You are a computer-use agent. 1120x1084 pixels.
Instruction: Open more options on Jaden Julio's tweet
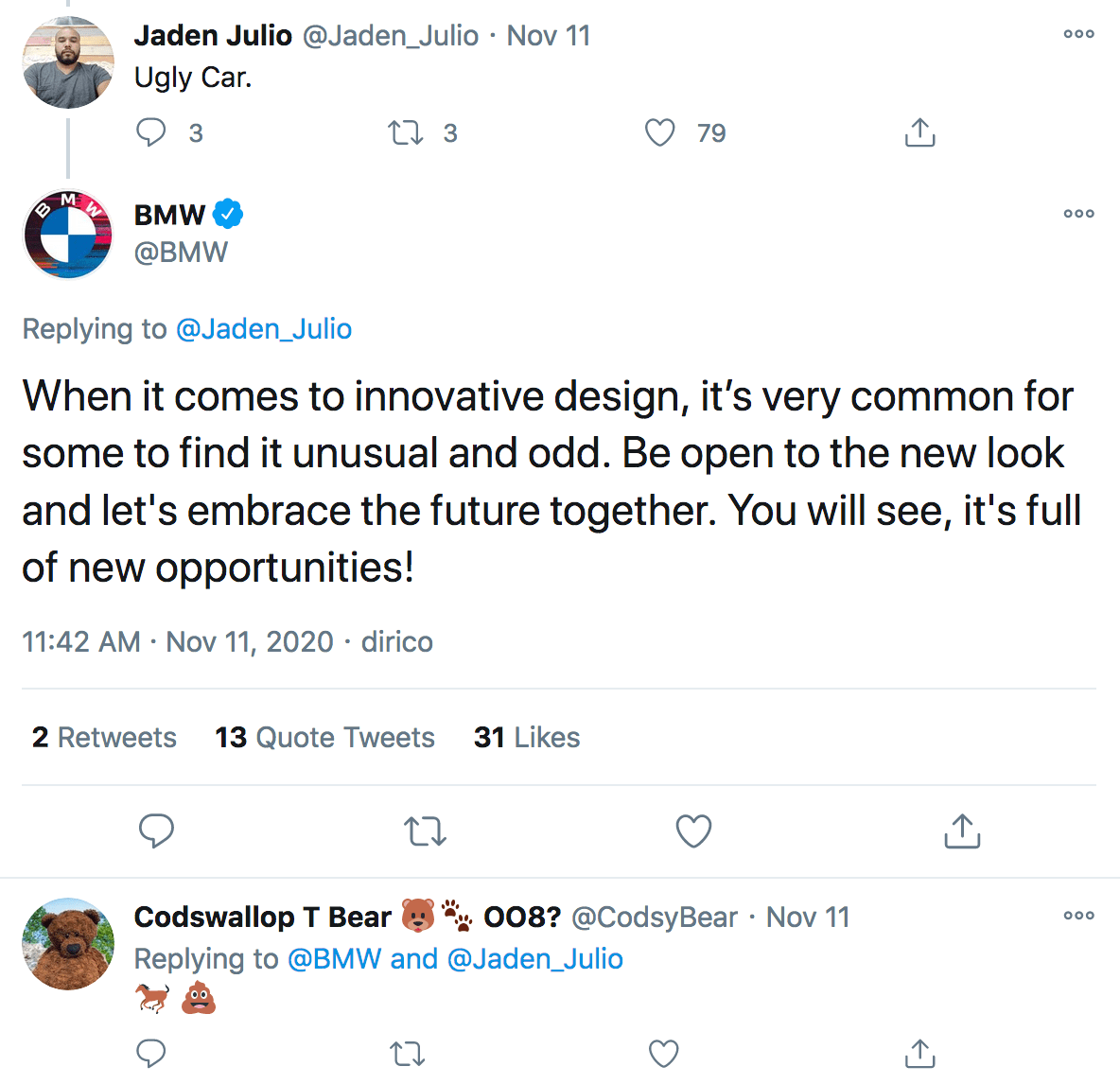[1078, 34]
